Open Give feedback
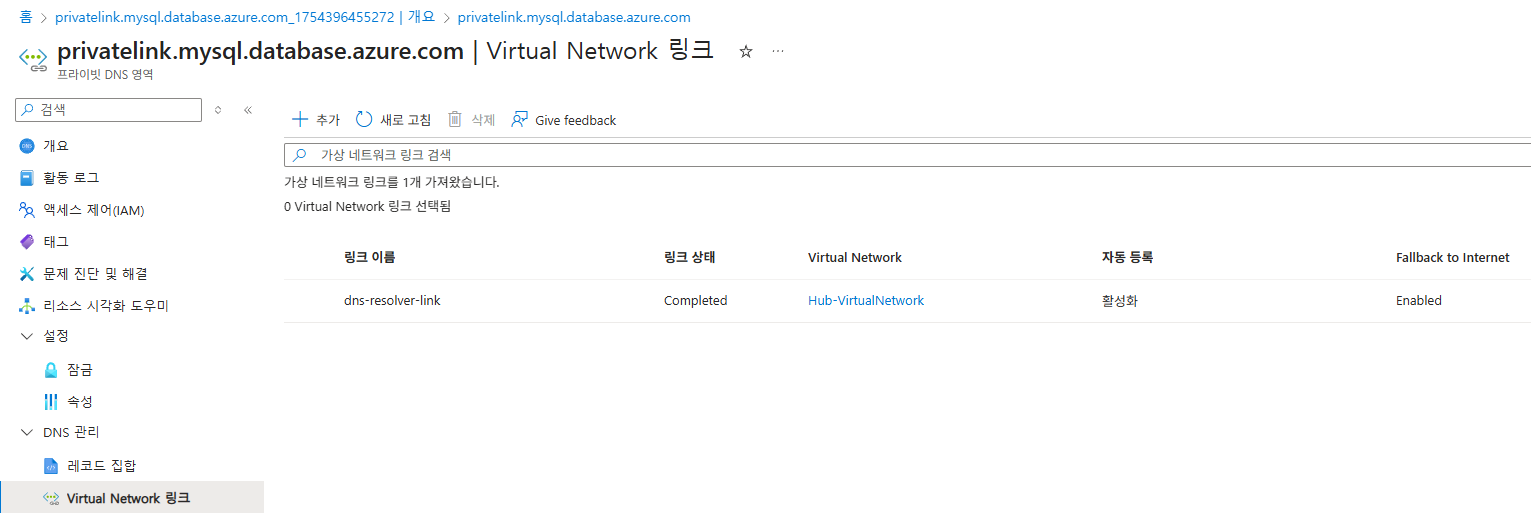This screenshot has width=1531, height=515. (576, 120)
